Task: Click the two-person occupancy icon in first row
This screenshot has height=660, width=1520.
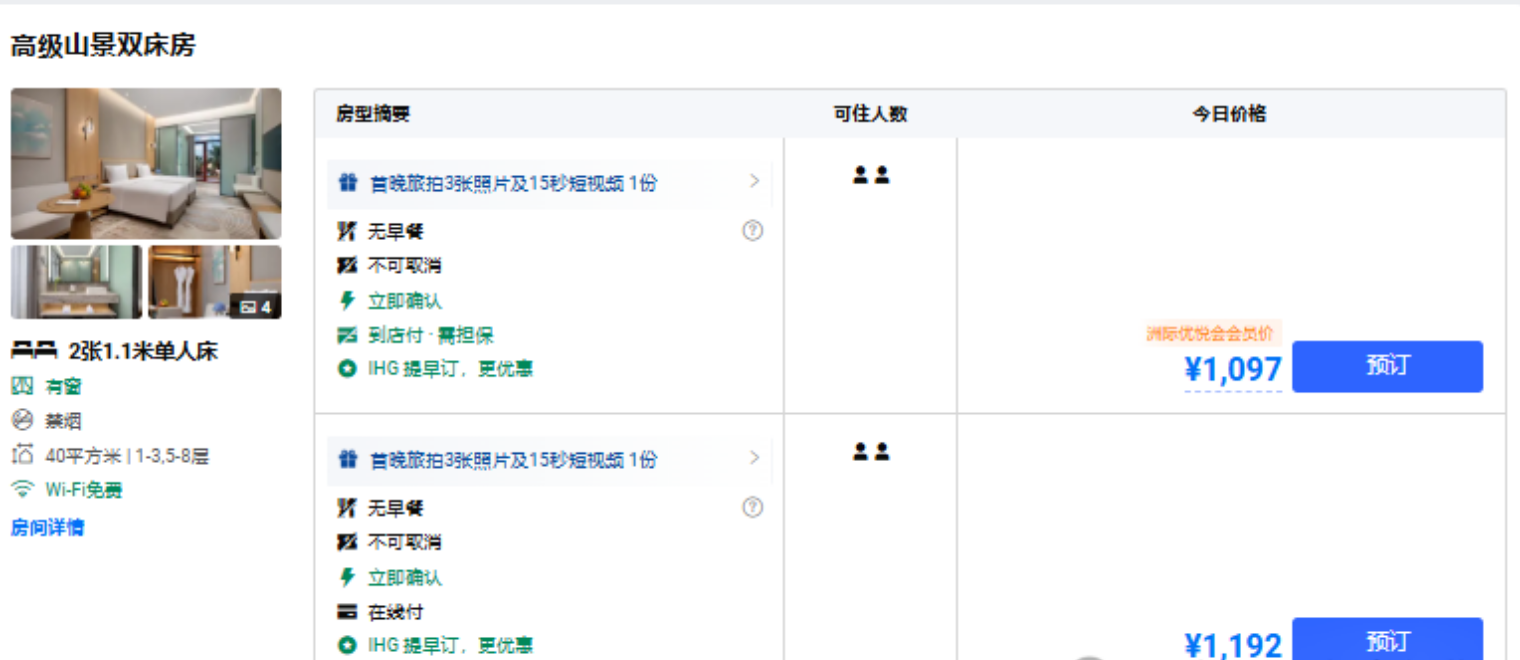Action: [x=871, y=176]
